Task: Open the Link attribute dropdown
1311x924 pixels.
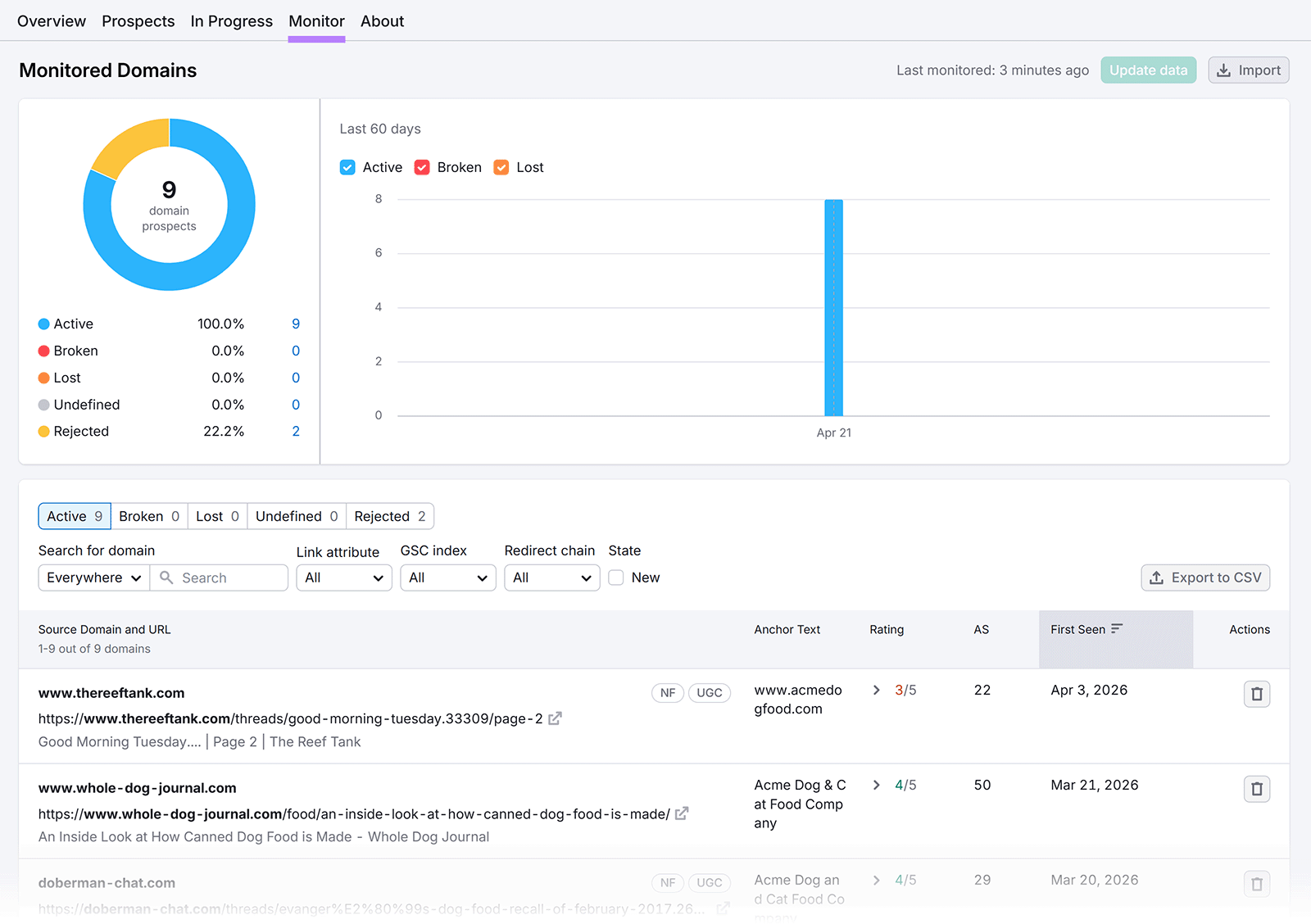Action: (343, 577)
